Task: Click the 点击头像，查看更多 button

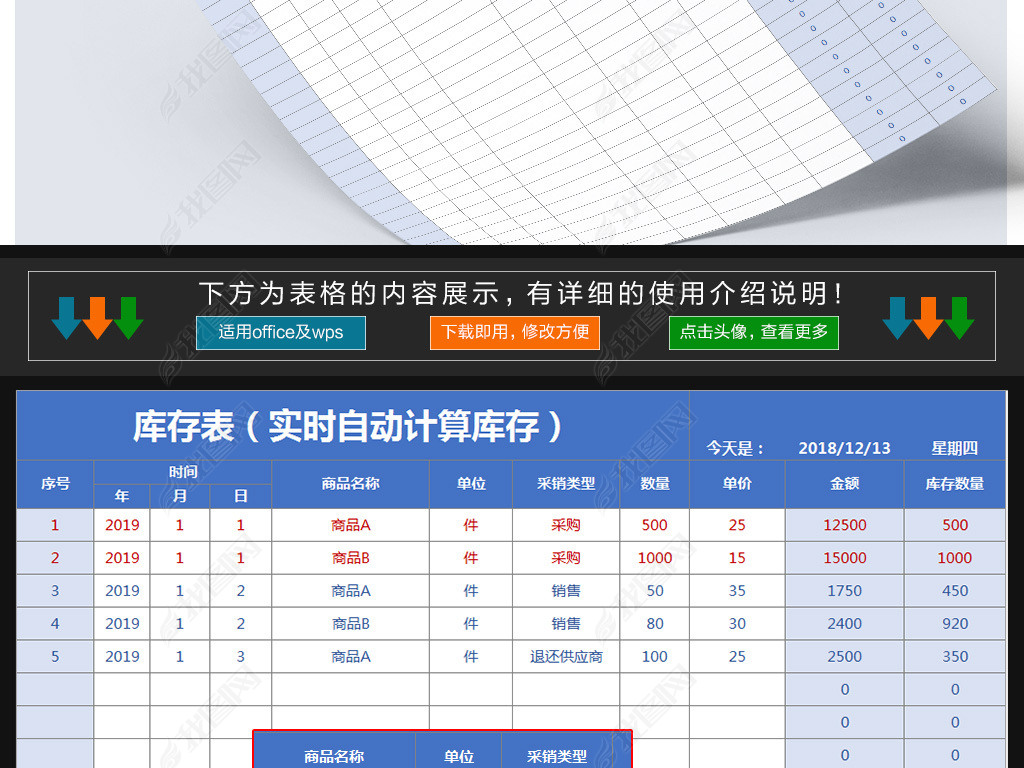Action: click(x=753, y=333)
